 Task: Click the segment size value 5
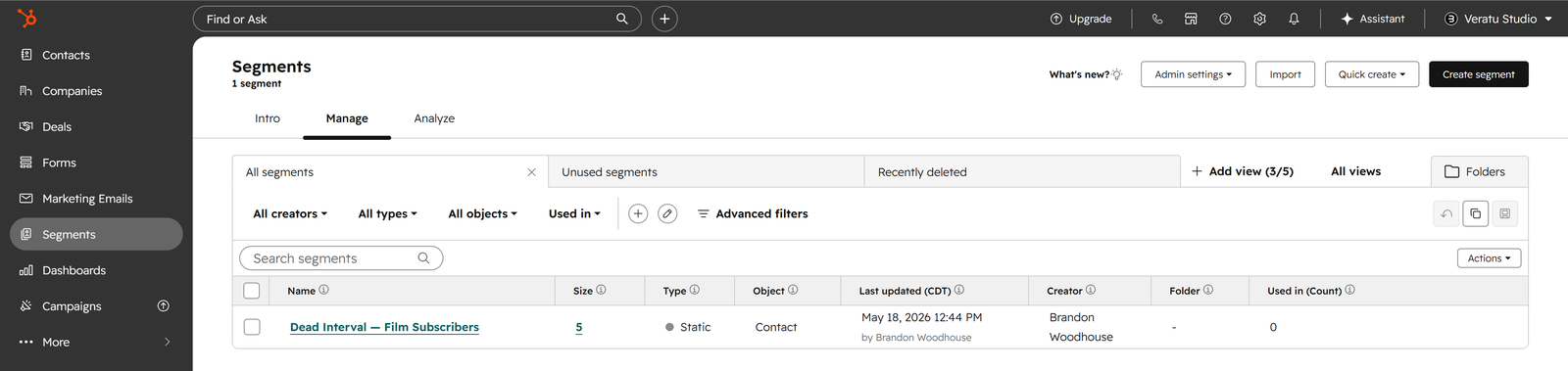[579, 327]
